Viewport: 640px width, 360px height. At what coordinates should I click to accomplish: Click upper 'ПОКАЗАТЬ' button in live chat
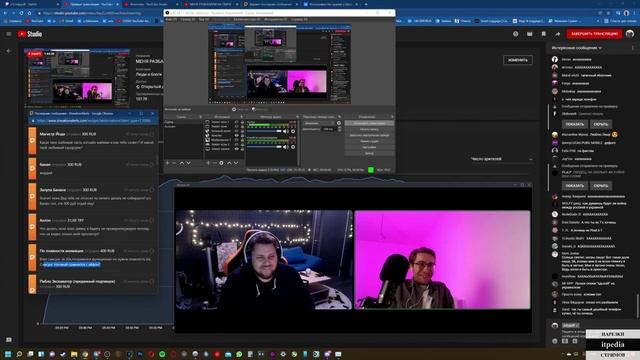(x=575, y=124)
